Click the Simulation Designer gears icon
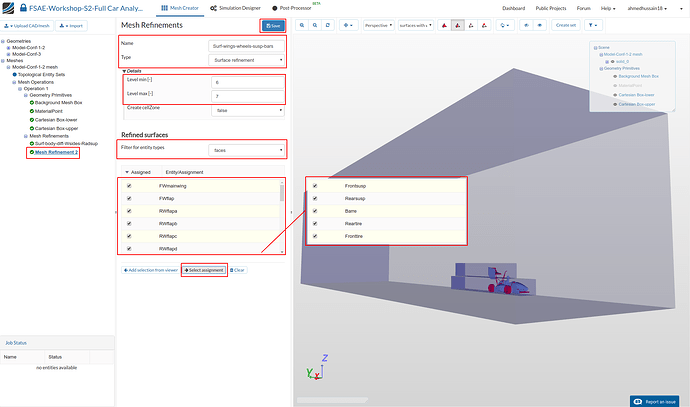The image size is (690, 407). tap(213, 8)
